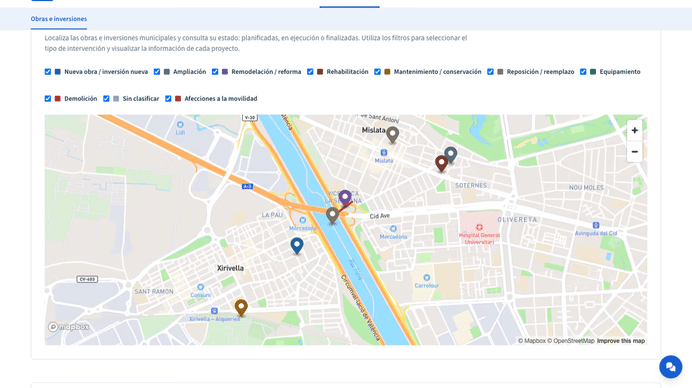Disable Mantenimiento / conservación filter checkbox
692x388 pixels.
click(x=377, y=72)
